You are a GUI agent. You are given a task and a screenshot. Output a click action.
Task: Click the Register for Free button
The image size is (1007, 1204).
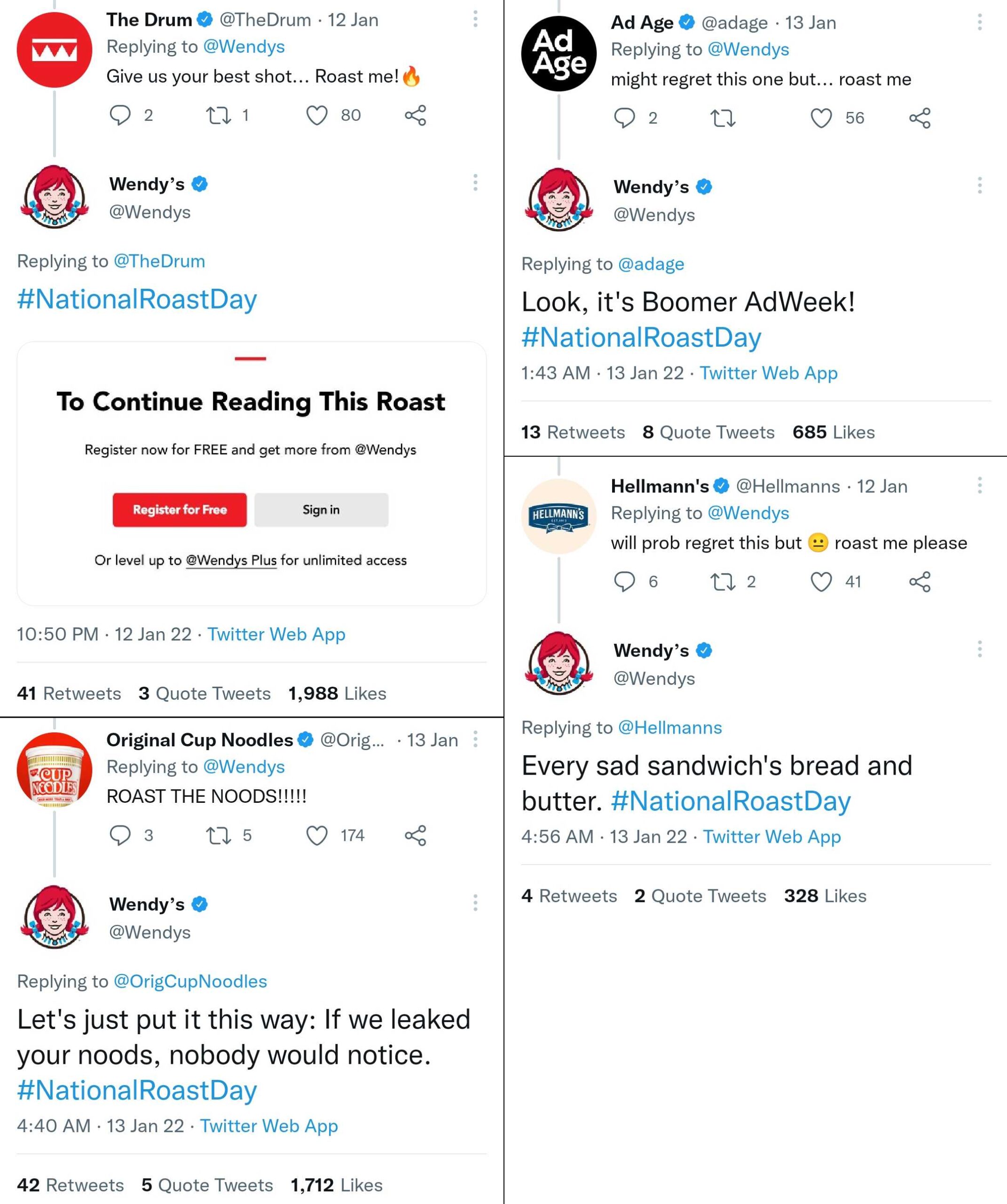[180, 510]
